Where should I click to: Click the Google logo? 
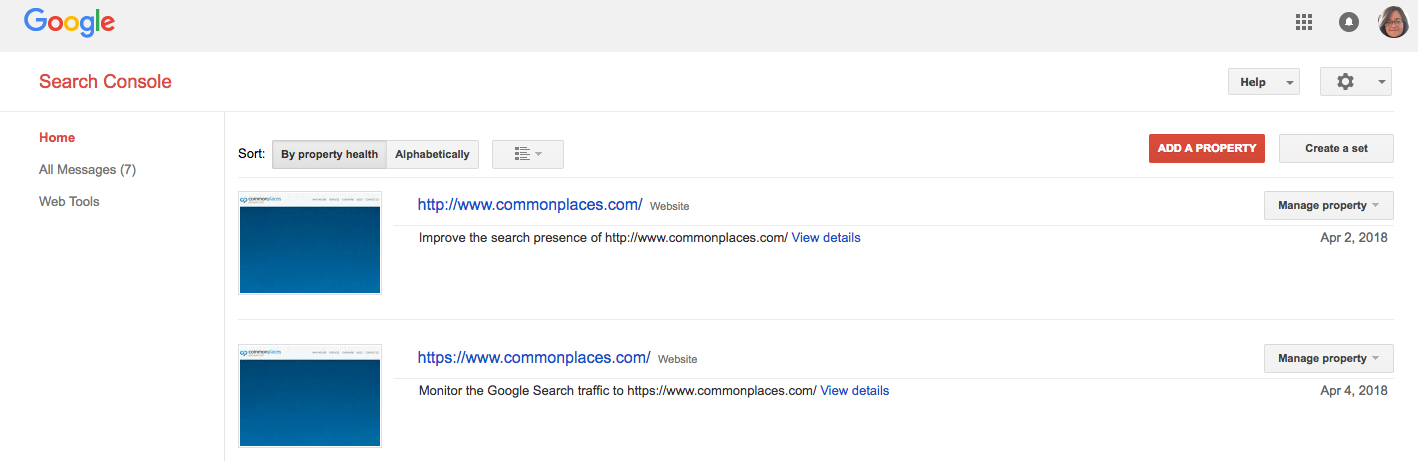click(69, 22)
